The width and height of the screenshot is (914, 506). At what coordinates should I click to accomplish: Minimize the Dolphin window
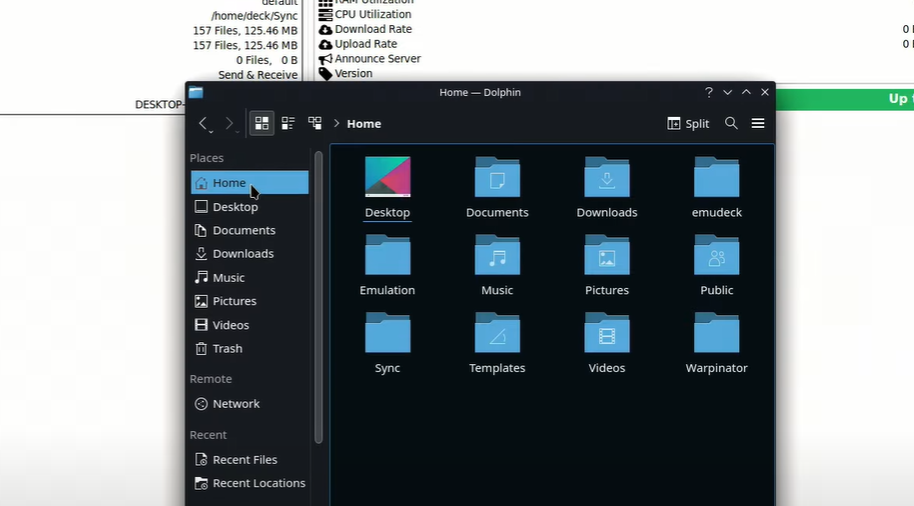(x=727, y=92)
